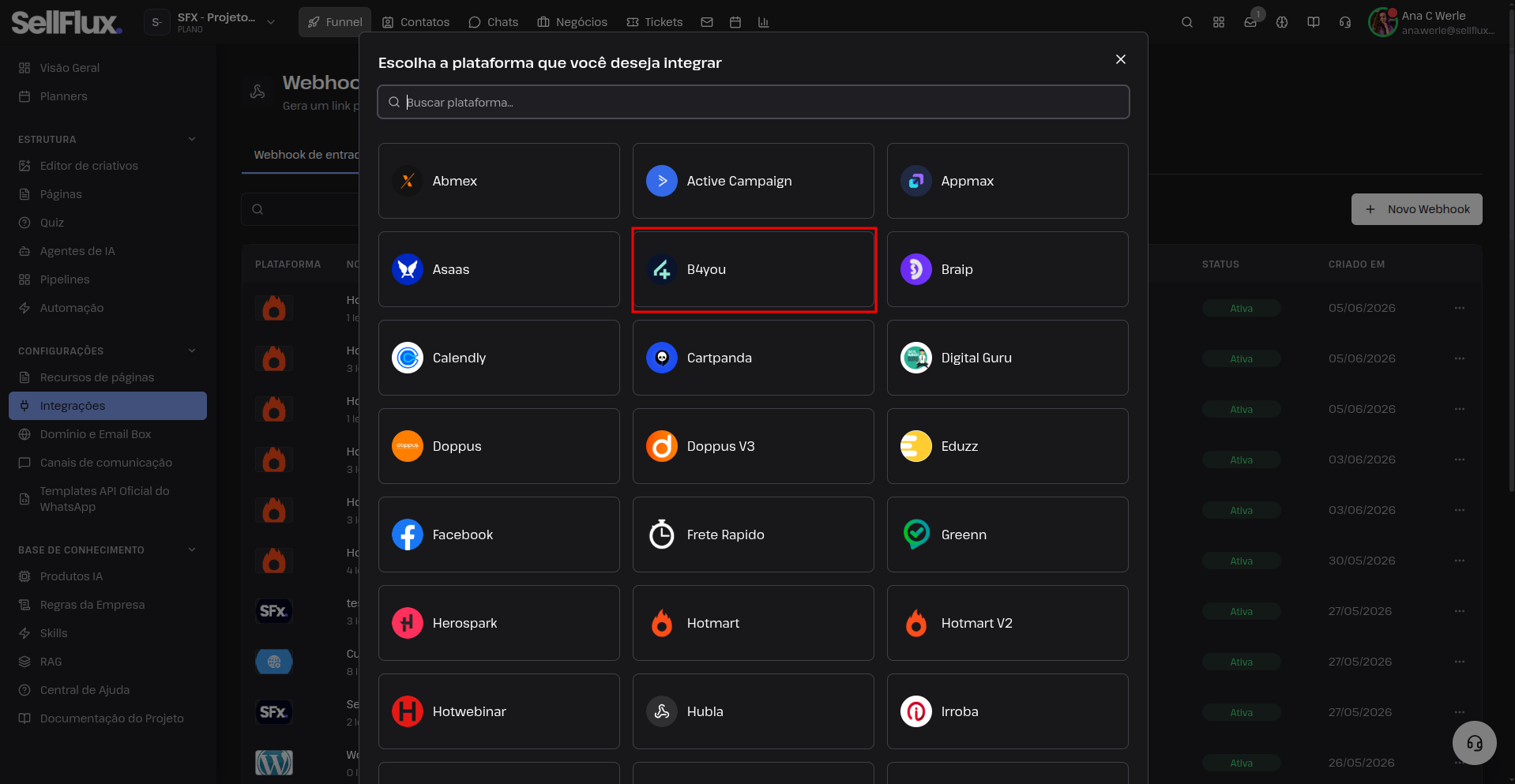The width and height of the screenshot is (1515, 784).
Task: Click the top bar search magnifier icon
Action: 1186,22
